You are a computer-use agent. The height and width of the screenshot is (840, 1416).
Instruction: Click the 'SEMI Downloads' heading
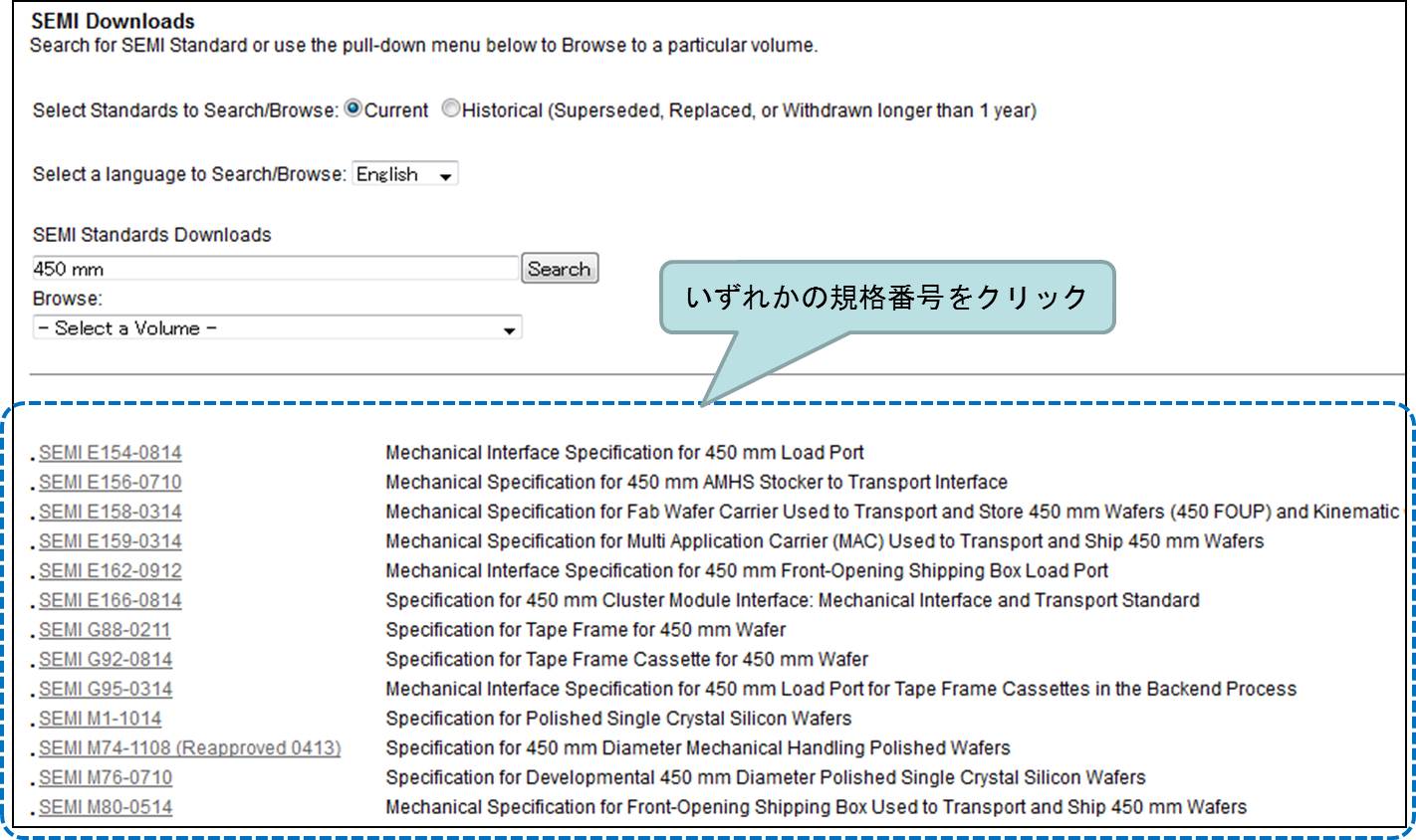114,21
